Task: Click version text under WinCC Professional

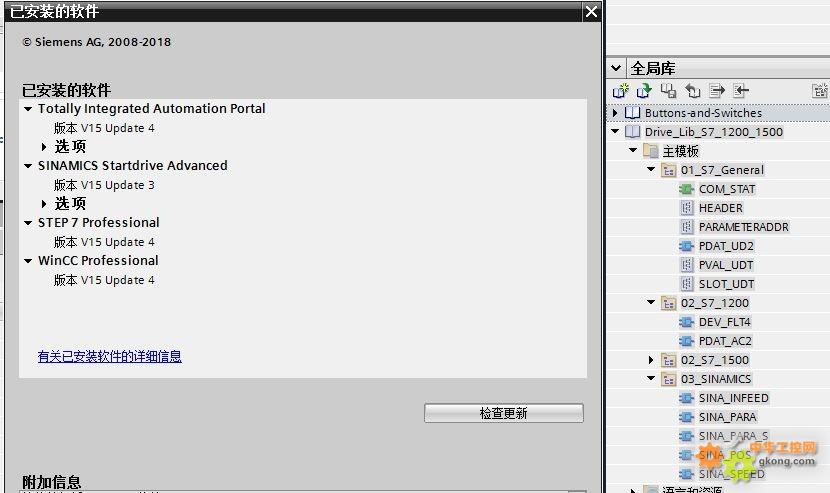Action: [104, 280]
